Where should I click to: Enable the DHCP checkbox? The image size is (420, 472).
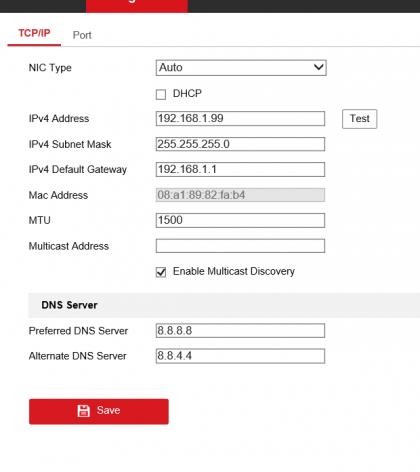coord(161,94)
